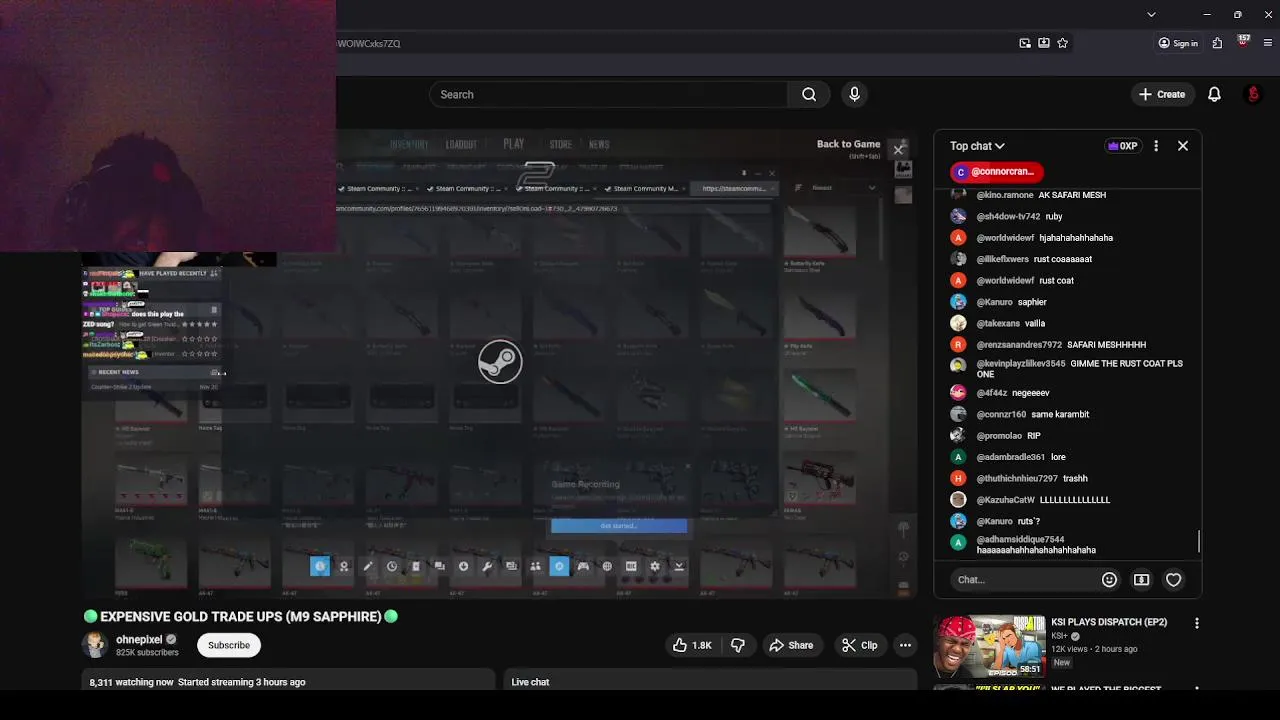Open the KSI Plays Dispatch video thumbnail
The image size is (1280, 720).
(989, 647)
